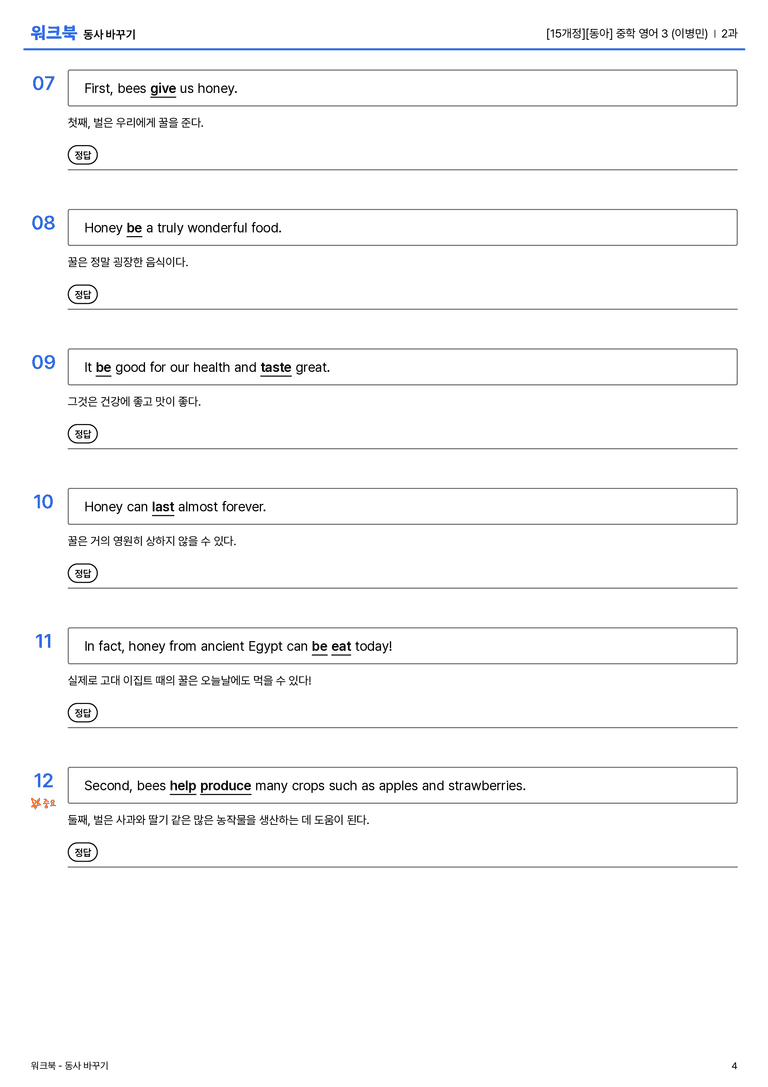Viewport: 768px width, 1087px height.
Task: Click the orange 중요 star icon
Action: pos(43,803)
